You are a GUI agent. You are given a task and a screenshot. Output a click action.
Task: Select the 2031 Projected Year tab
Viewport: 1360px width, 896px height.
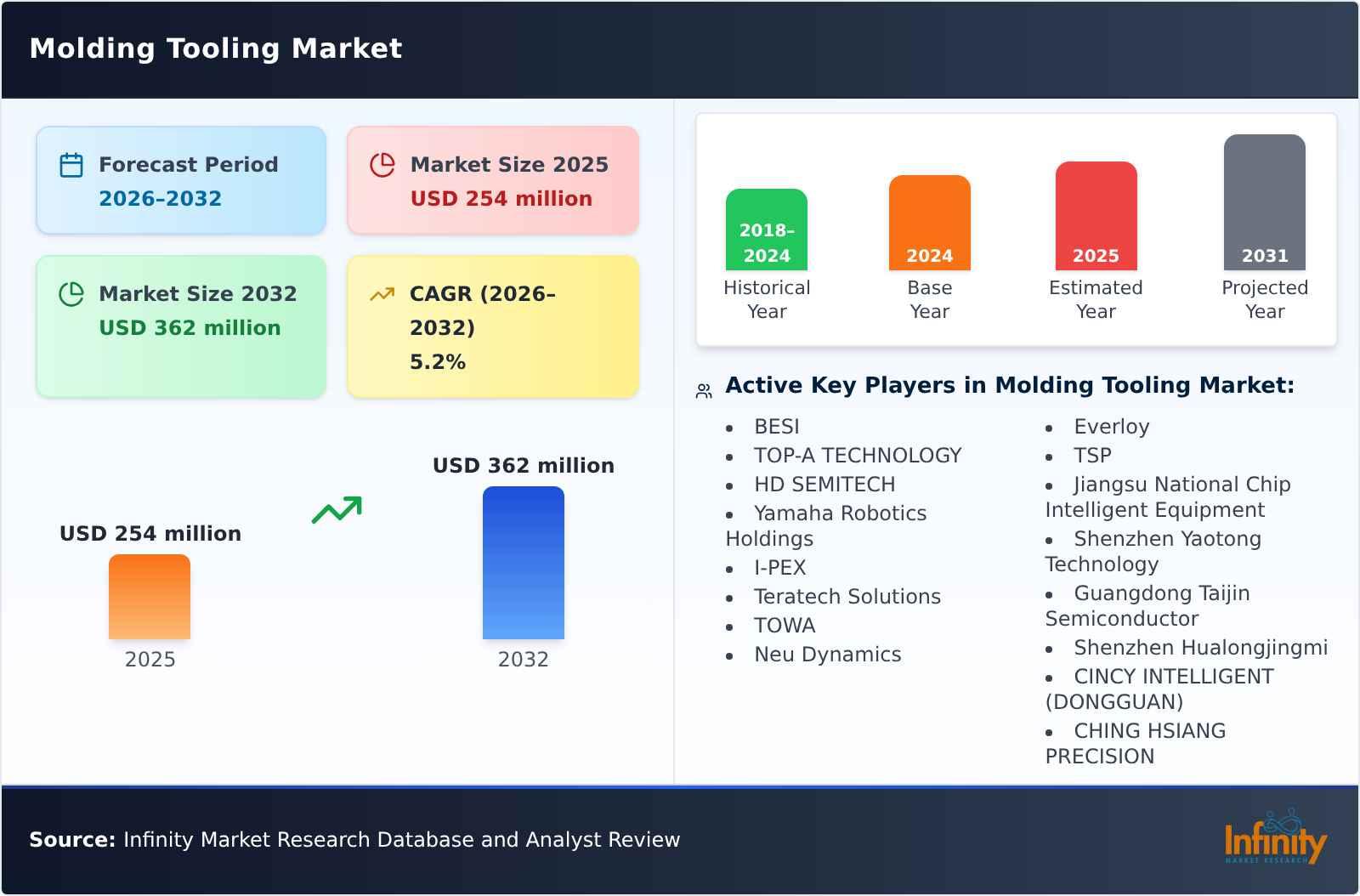(1264, 204)
